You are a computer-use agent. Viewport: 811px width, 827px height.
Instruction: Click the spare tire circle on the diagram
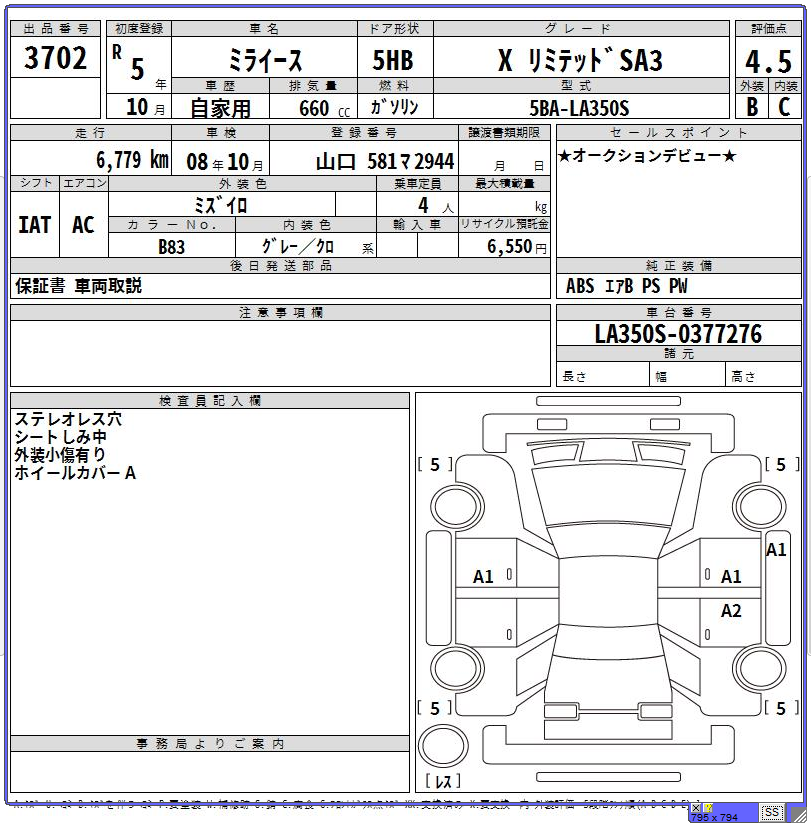pos(443,746)
